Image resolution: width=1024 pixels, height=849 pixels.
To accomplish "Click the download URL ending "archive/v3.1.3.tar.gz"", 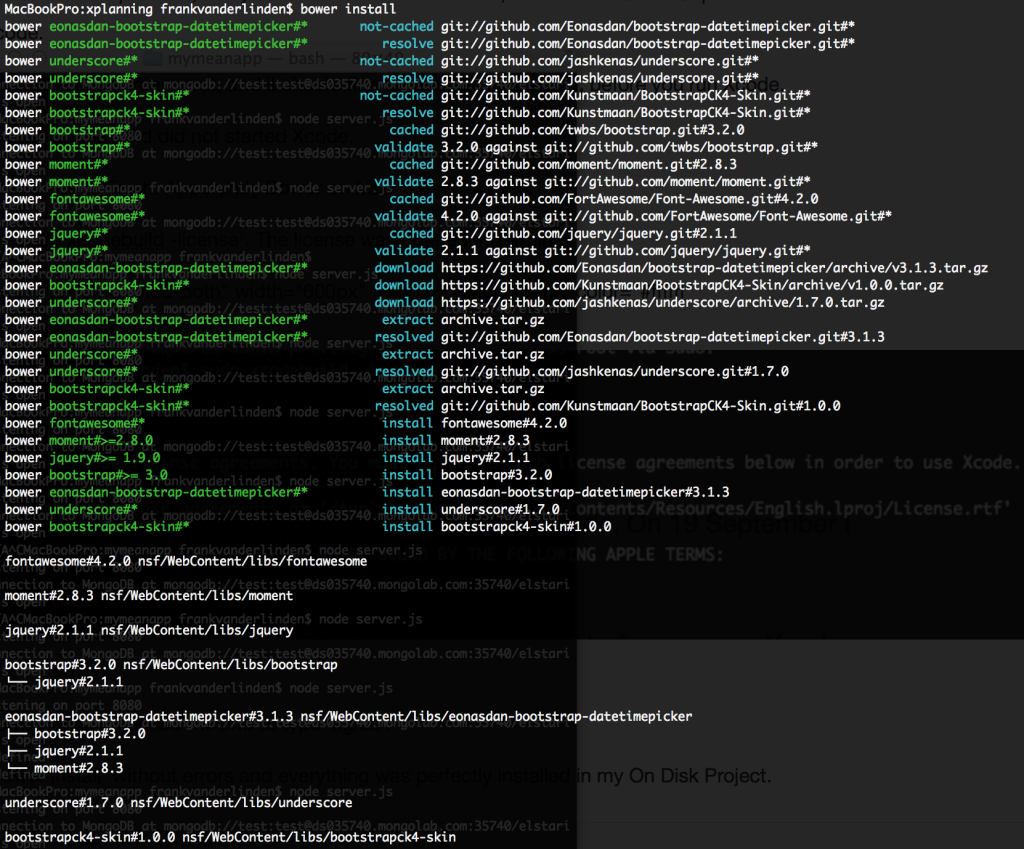I will (714, 268).
